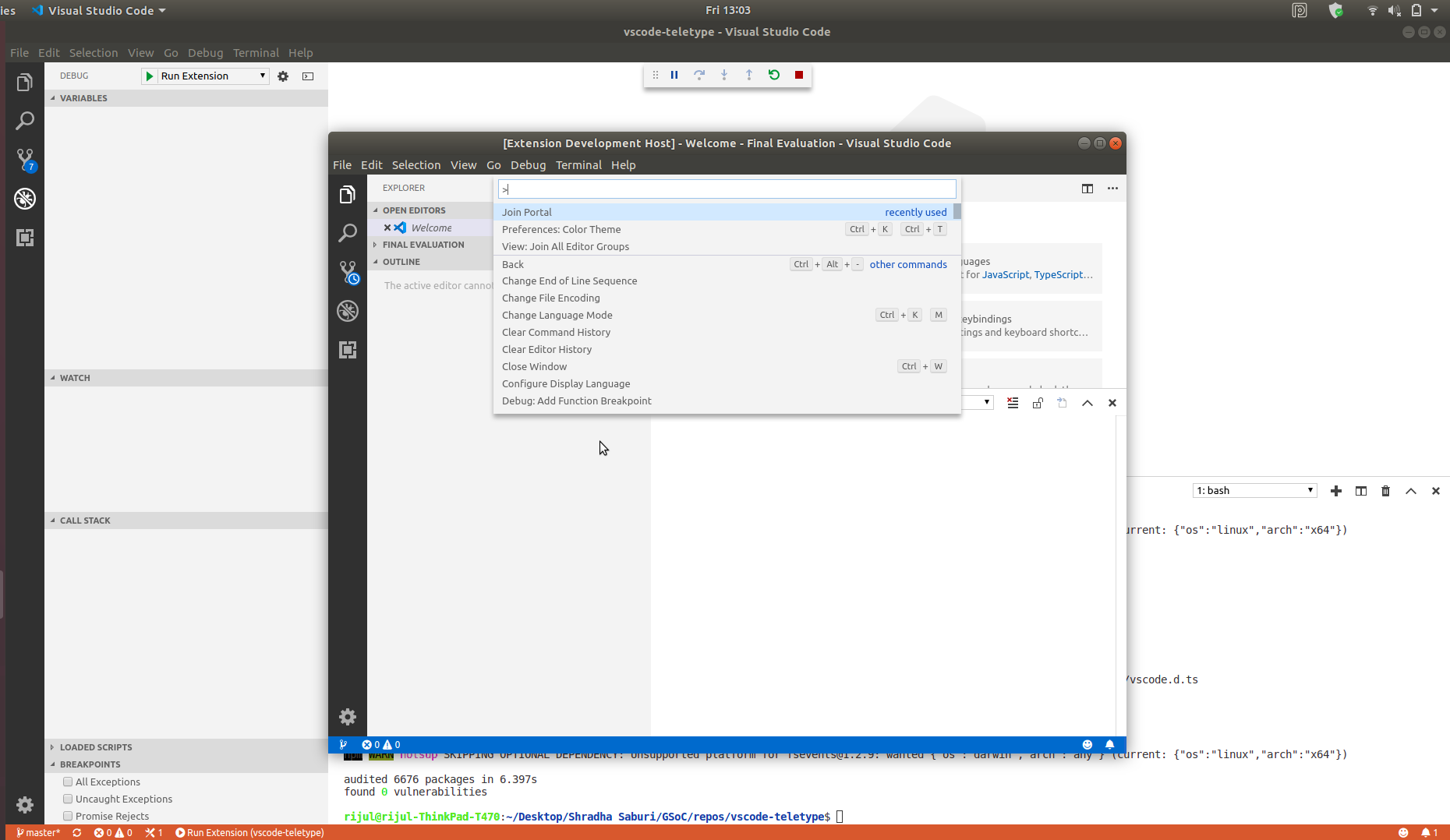Open Manage gear in Extension Host window
The image size is (1450, 840).
[x=348, y=717]
